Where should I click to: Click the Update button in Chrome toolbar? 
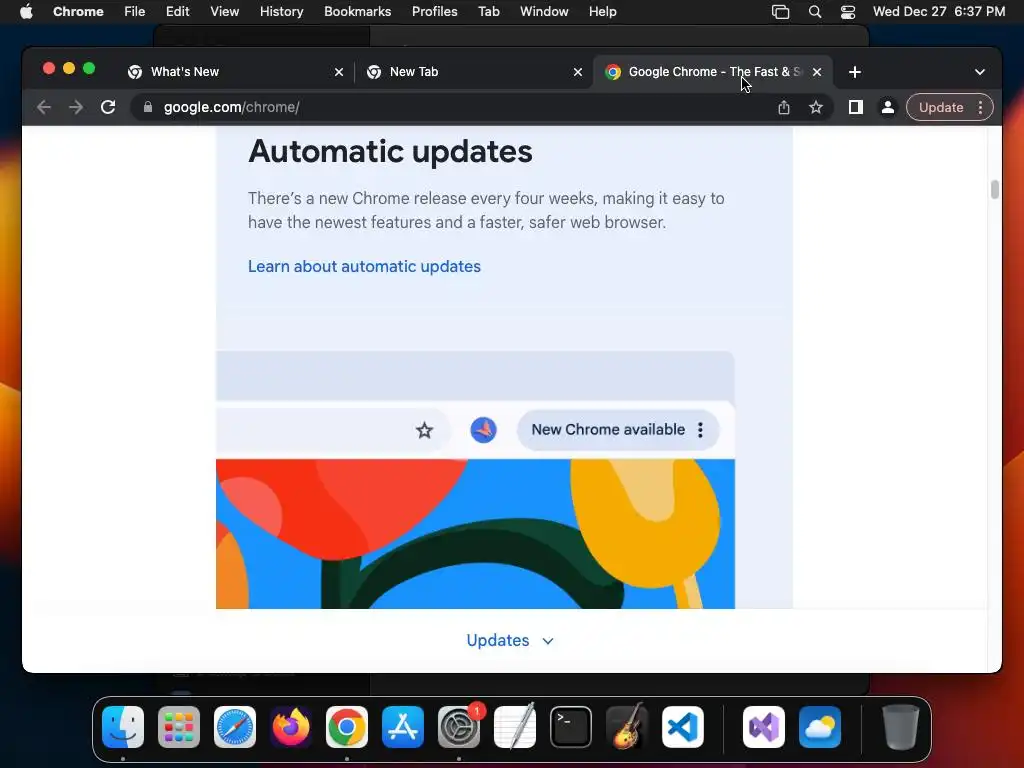pyautogui.click(x=950, y=107)
